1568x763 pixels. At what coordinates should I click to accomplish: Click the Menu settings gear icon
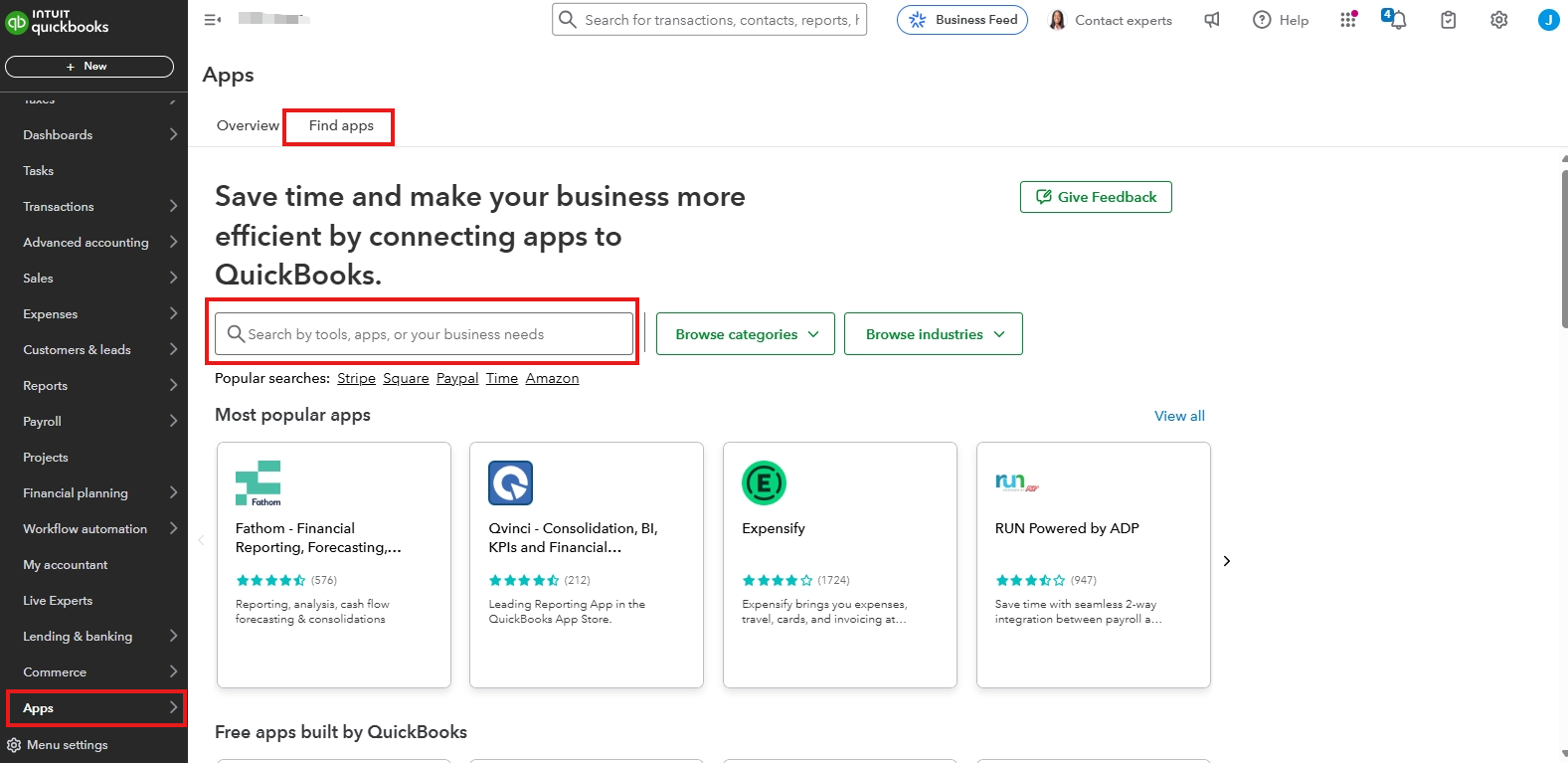14,745
